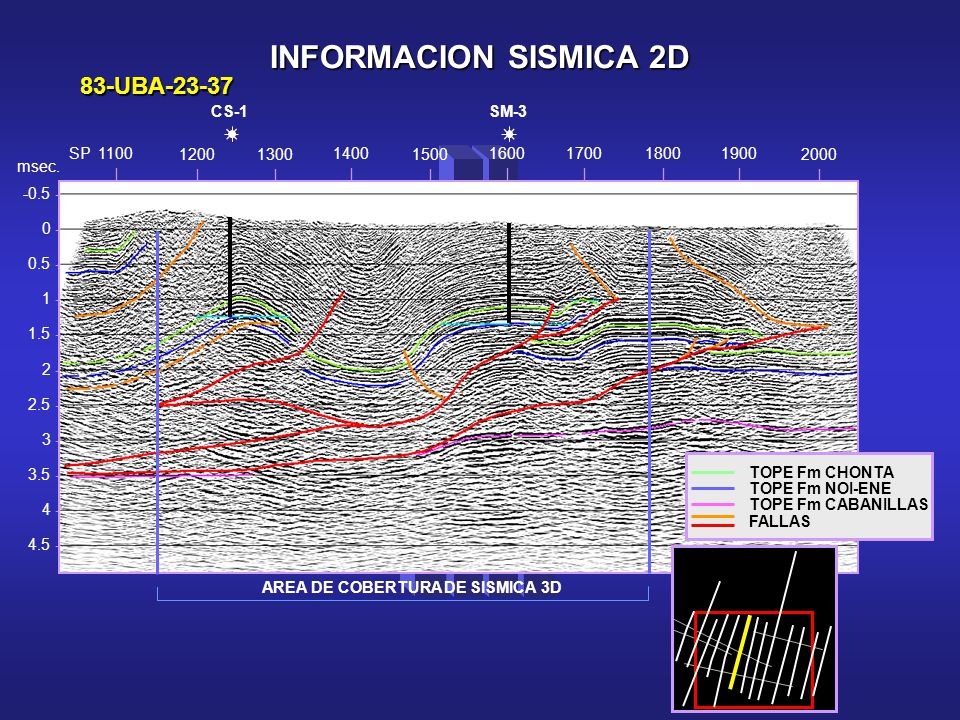Click the SM-3 well star symbol
The image size is (960, 720).
tap(509, 134)
